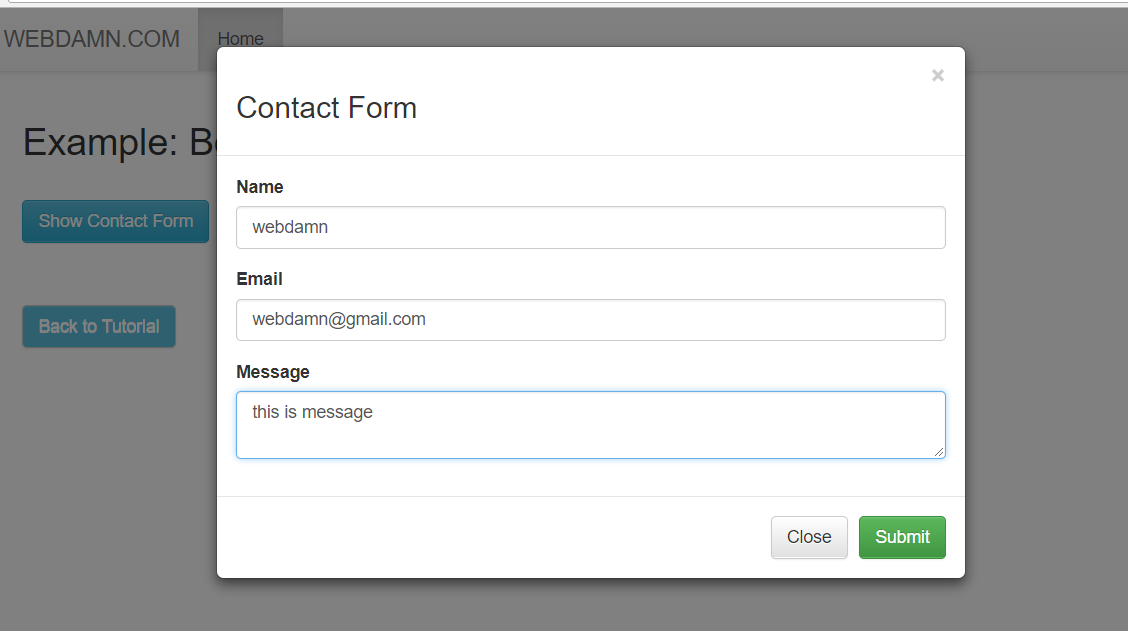Click the Example page heading

tap(119, 142)
